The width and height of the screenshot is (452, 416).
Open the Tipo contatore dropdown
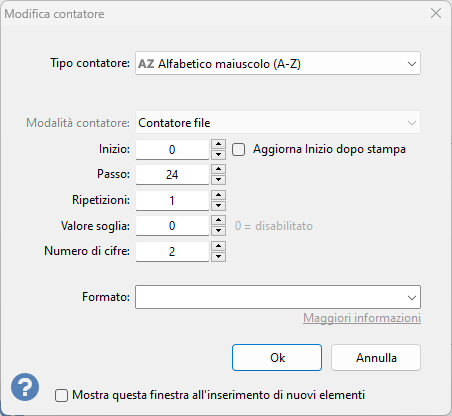(278, 63)
